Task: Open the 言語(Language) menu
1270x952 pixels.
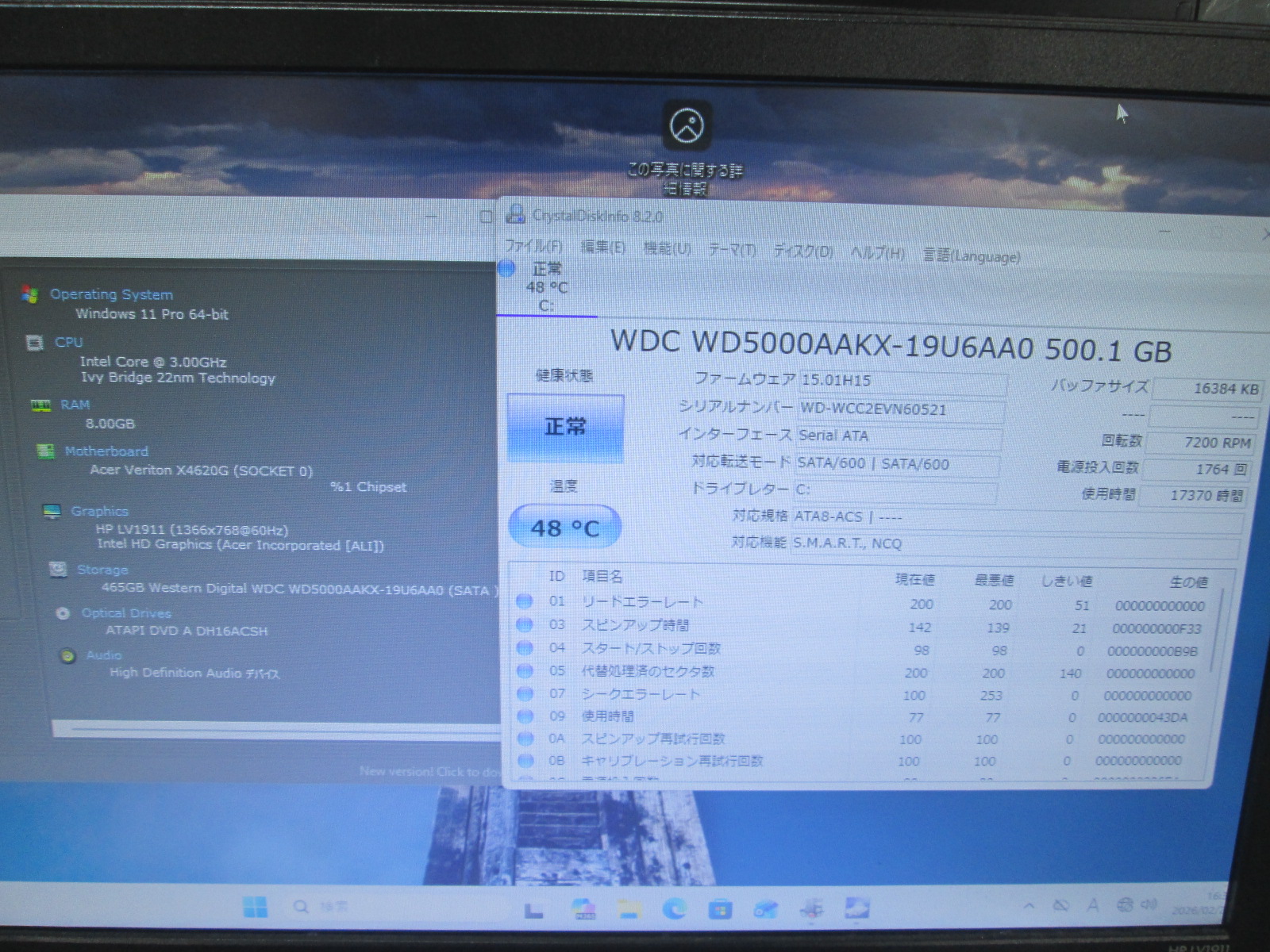Action: coord(971,255)
